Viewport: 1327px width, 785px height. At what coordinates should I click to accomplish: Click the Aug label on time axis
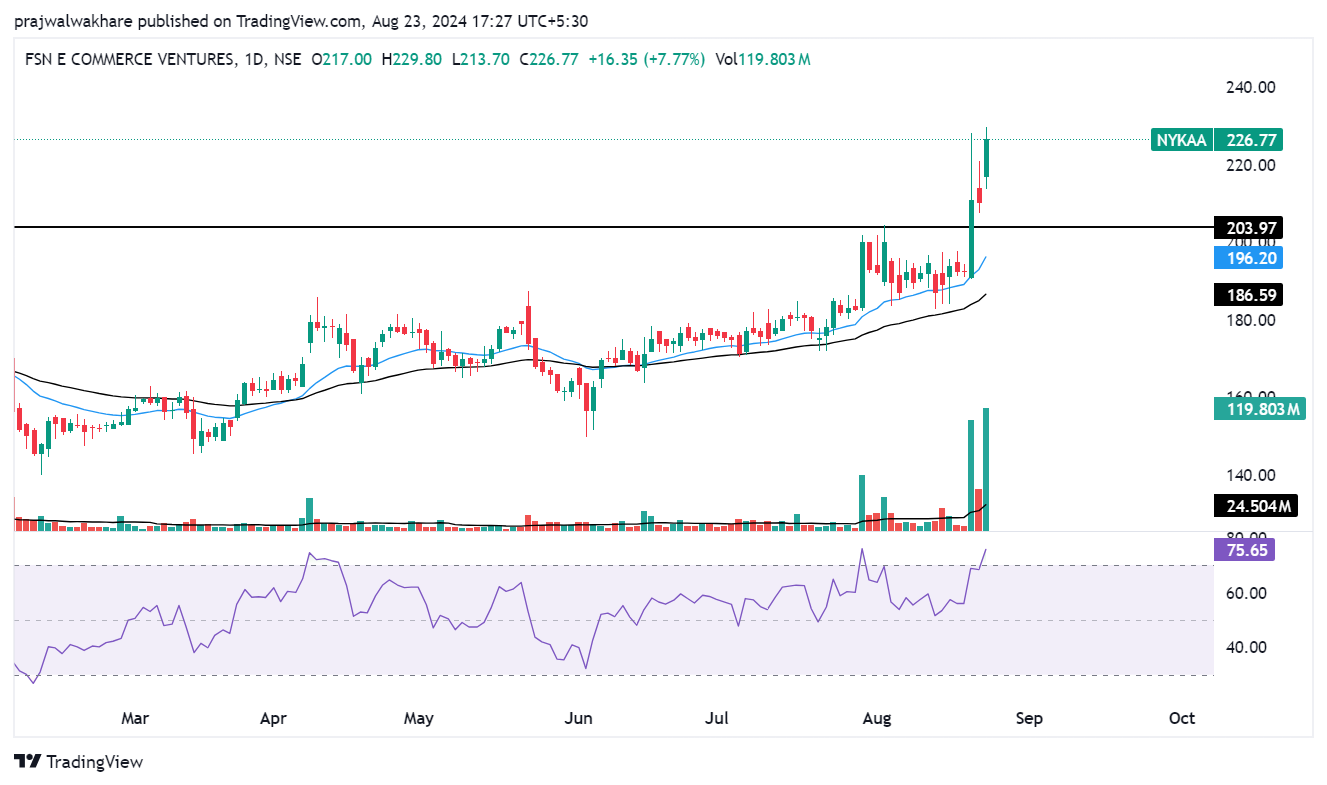876,718
